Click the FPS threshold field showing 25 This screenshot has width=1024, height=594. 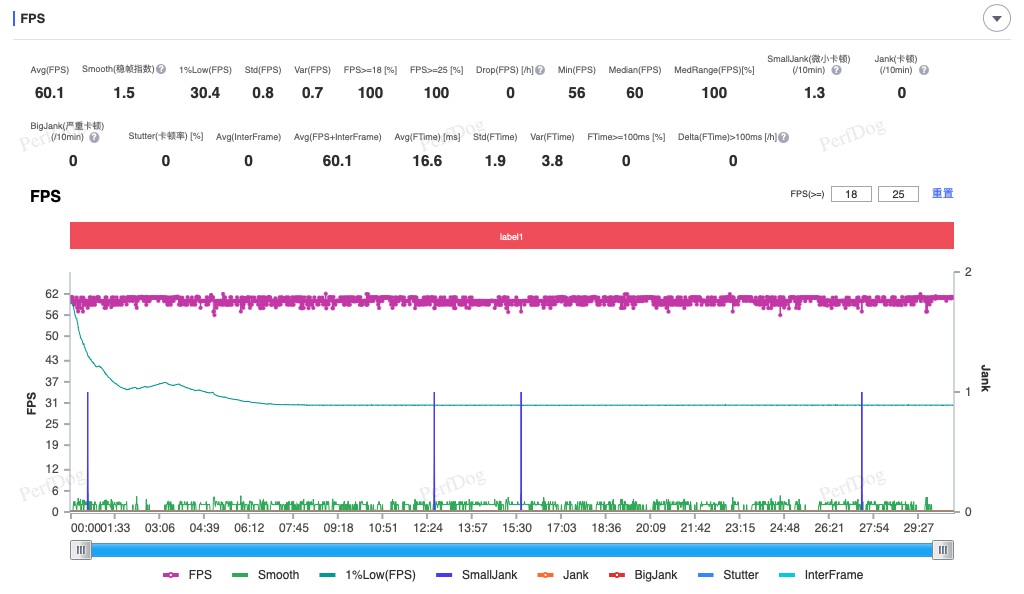click(x=898, y=194)
